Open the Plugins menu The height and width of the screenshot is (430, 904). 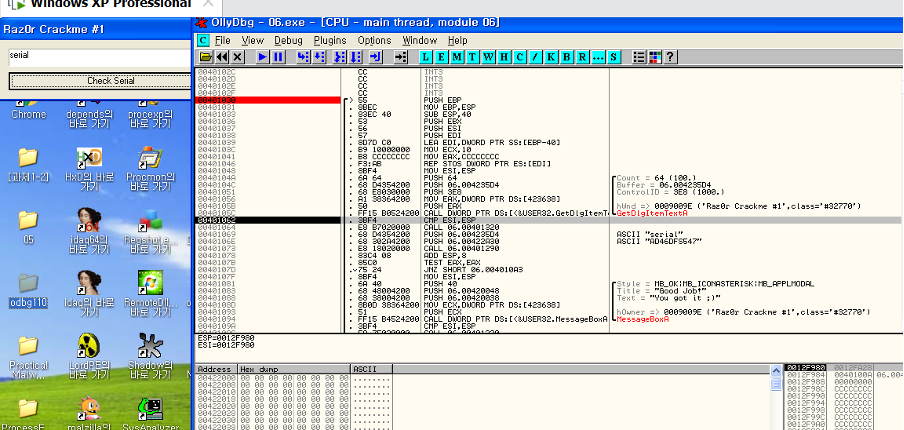[330, 40]
